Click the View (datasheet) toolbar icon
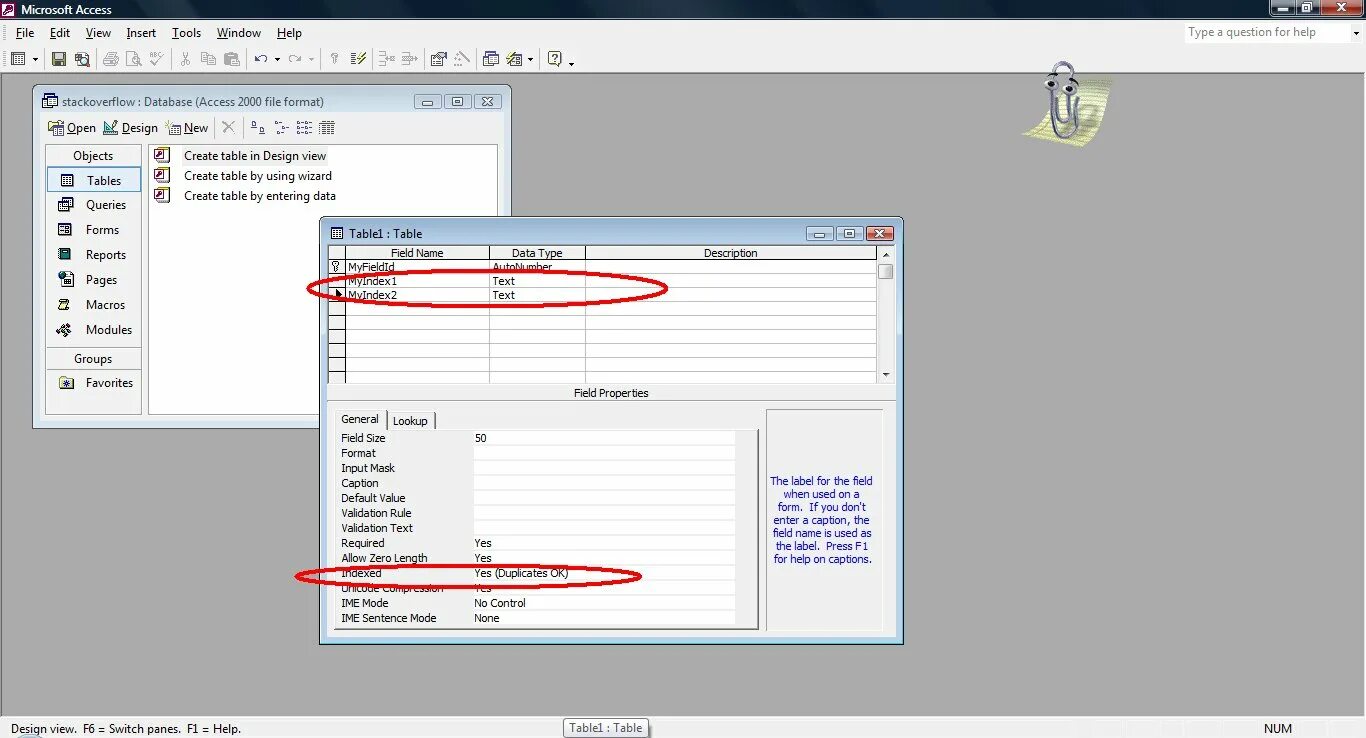 point(19,59)
